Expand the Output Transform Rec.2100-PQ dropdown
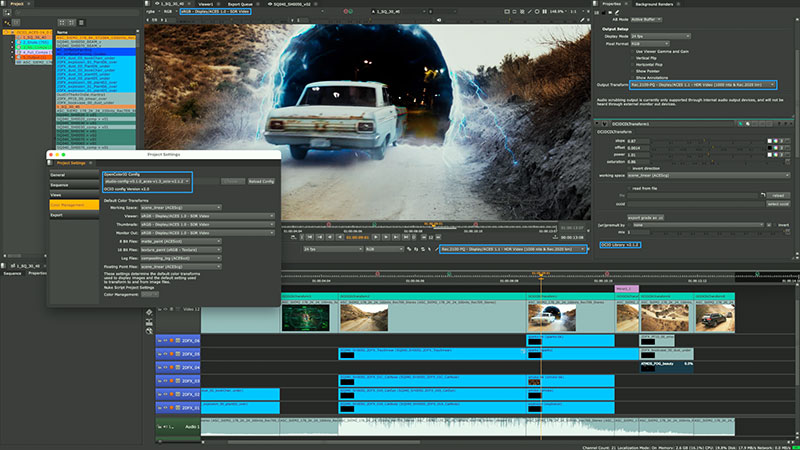The width and height of the screenshot is (800, 450). [x=700, y=85]
